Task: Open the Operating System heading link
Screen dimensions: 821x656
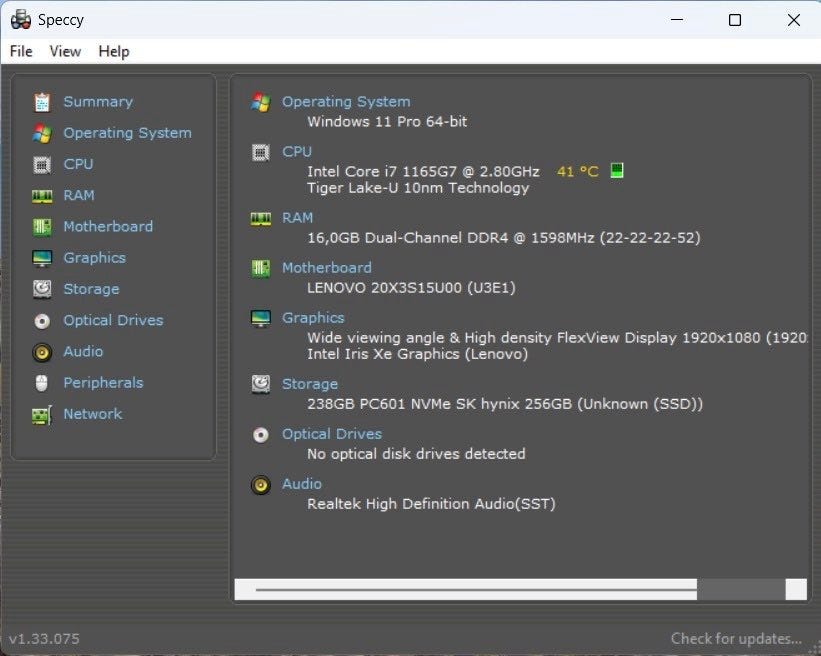Action: (x=346, y=102)
